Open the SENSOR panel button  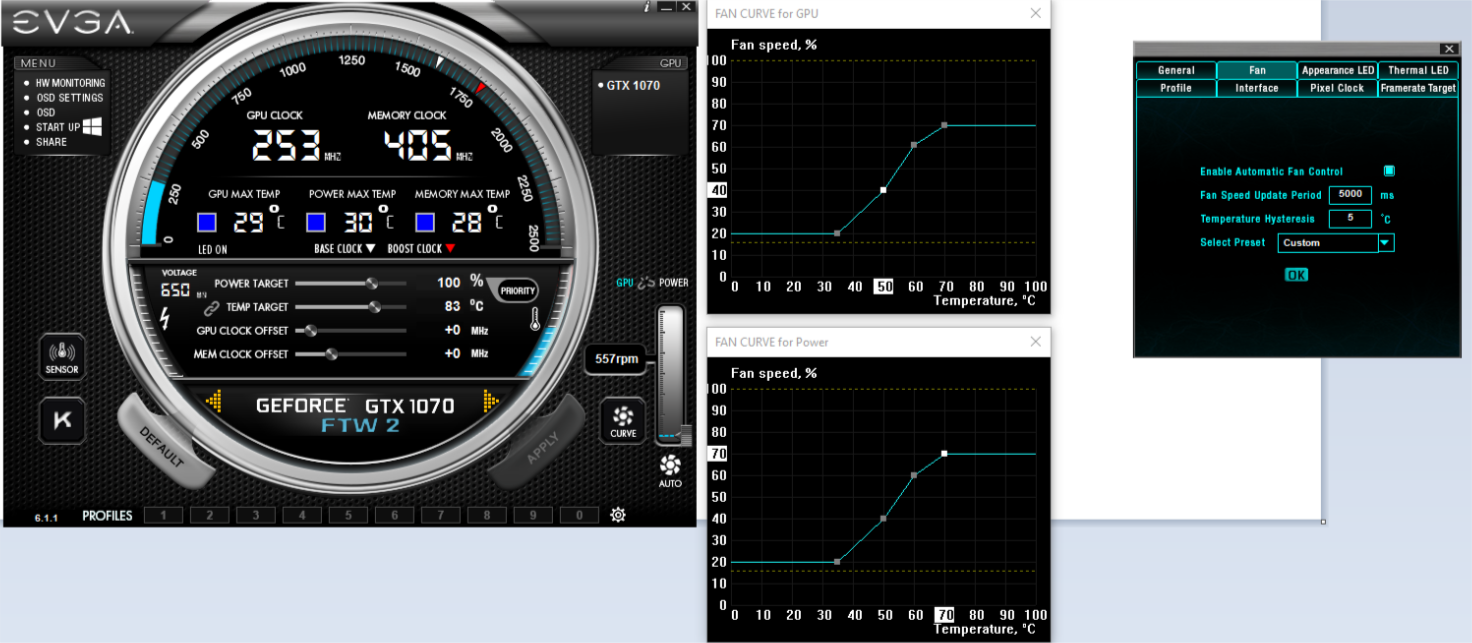pos(62,357)
